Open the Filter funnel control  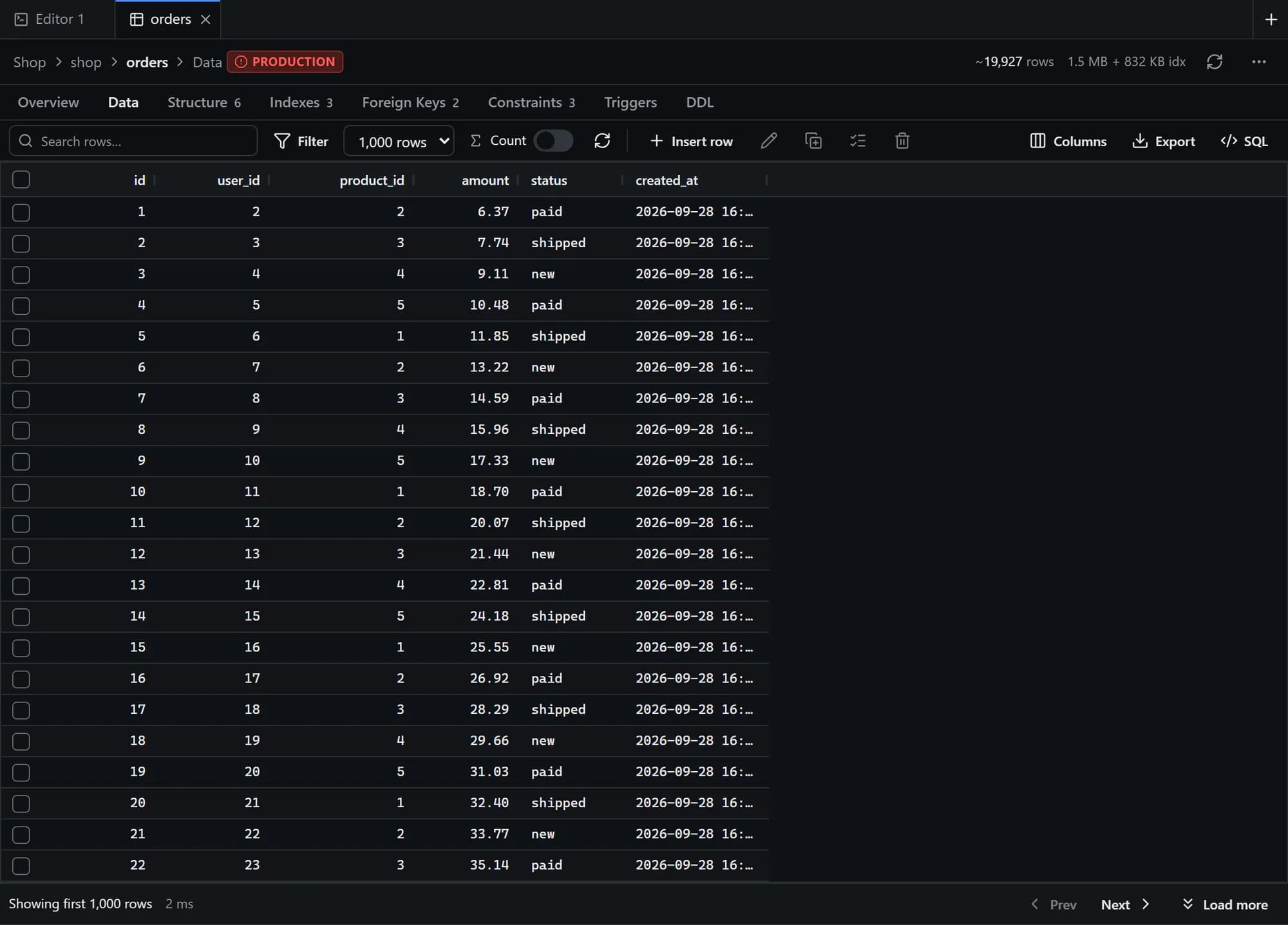301,141
